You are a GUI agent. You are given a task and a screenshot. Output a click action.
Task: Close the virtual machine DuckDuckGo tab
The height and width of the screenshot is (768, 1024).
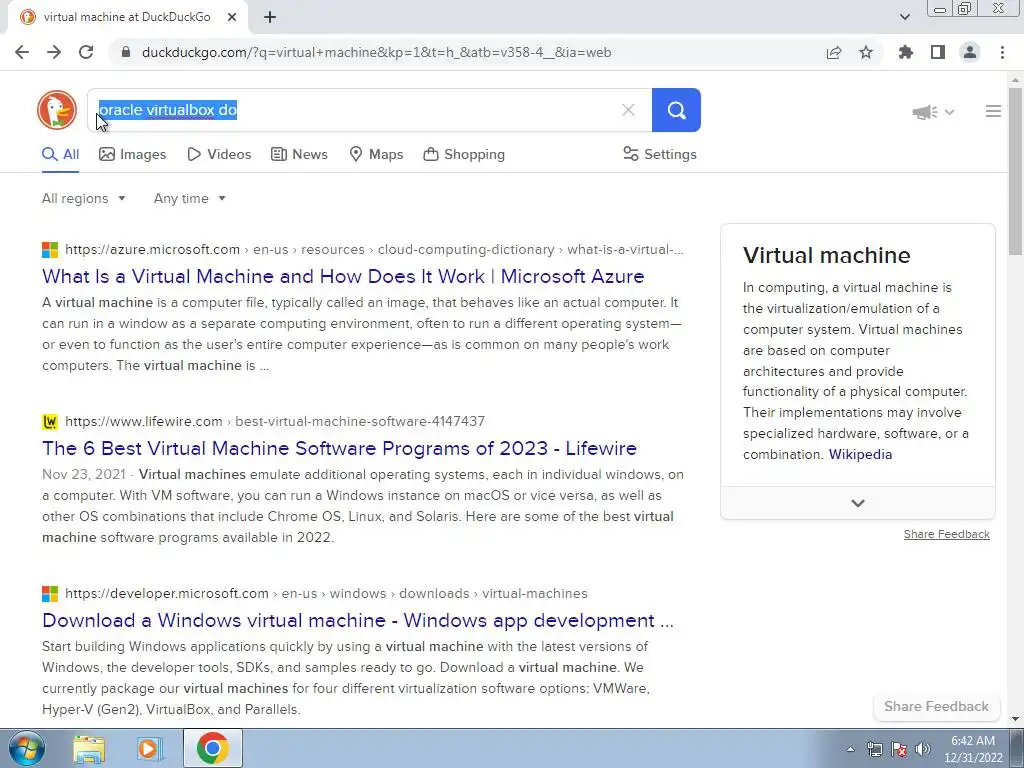coord(232,17)
